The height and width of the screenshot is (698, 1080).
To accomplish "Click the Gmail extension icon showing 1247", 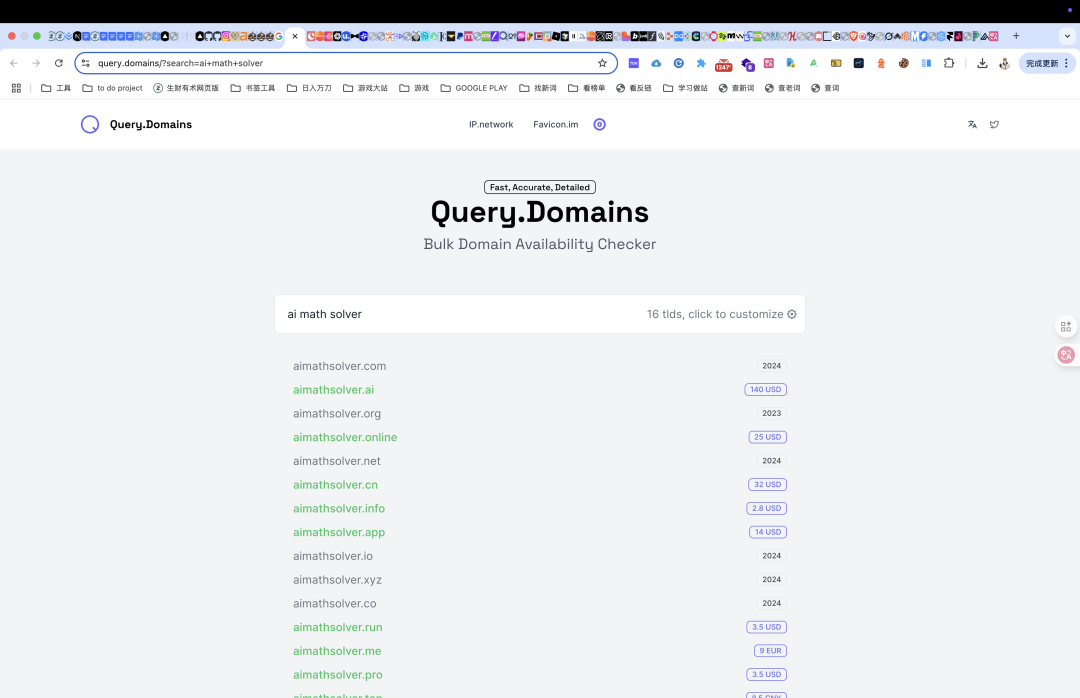I will (x=723, y=64).
